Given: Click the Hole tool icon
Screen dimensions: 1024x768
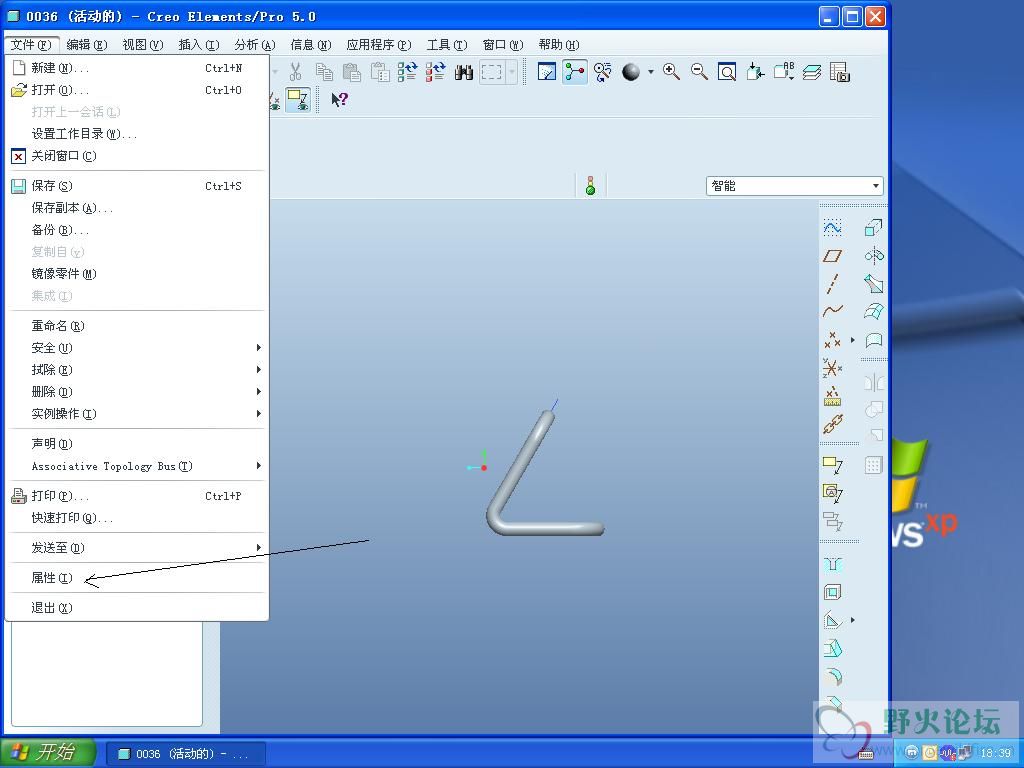Looking at the screenshot, I should [x=833, y=564].
